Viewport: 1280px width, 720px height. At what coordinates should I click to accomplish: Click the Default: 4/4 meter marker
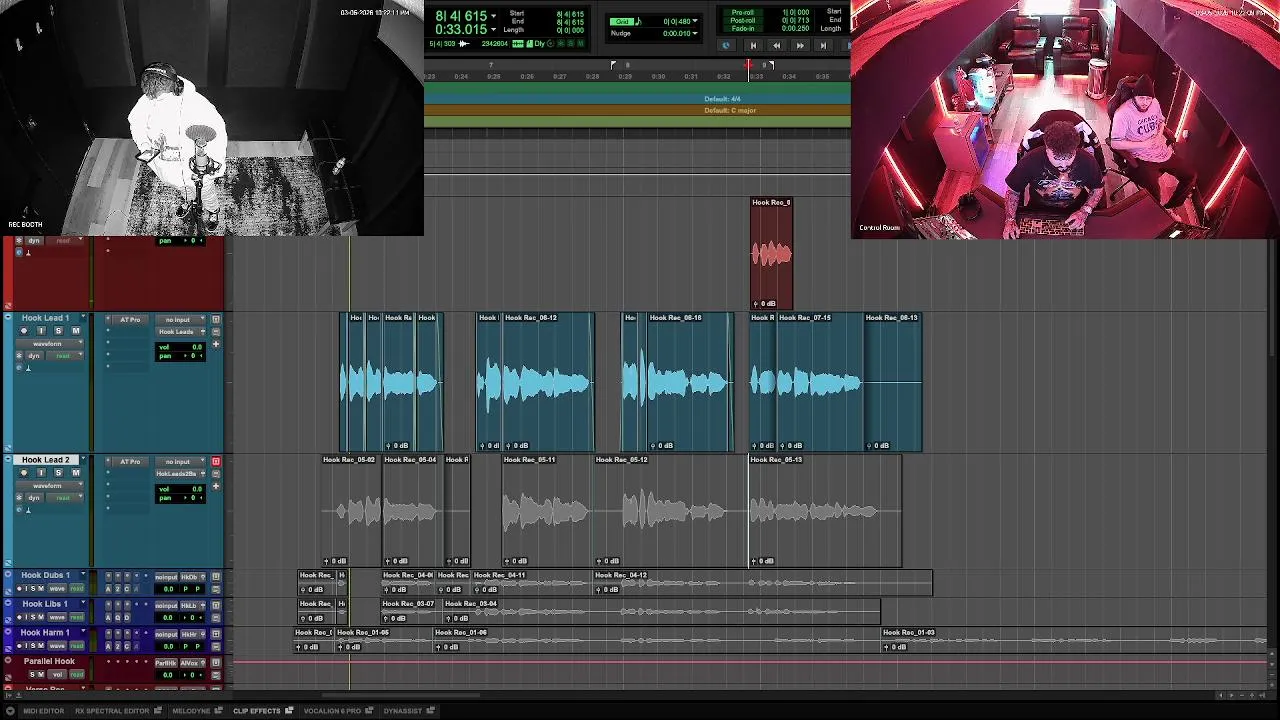[x=722, y=99]
